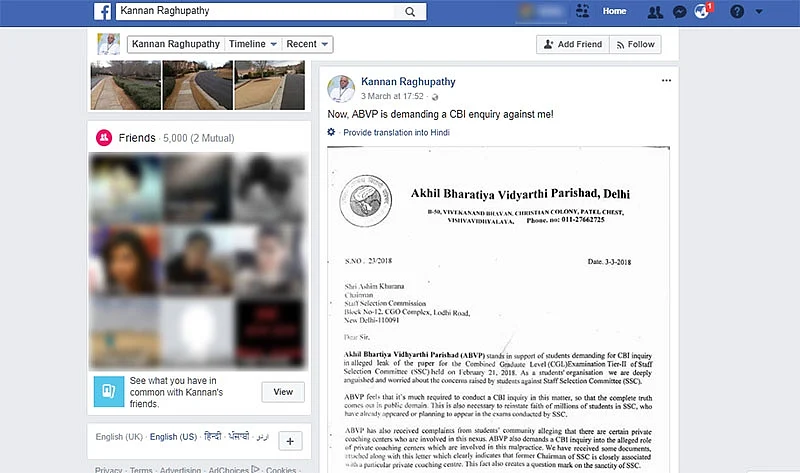Open the post author name Kannan Raghupathy

(x=408, y=82)
